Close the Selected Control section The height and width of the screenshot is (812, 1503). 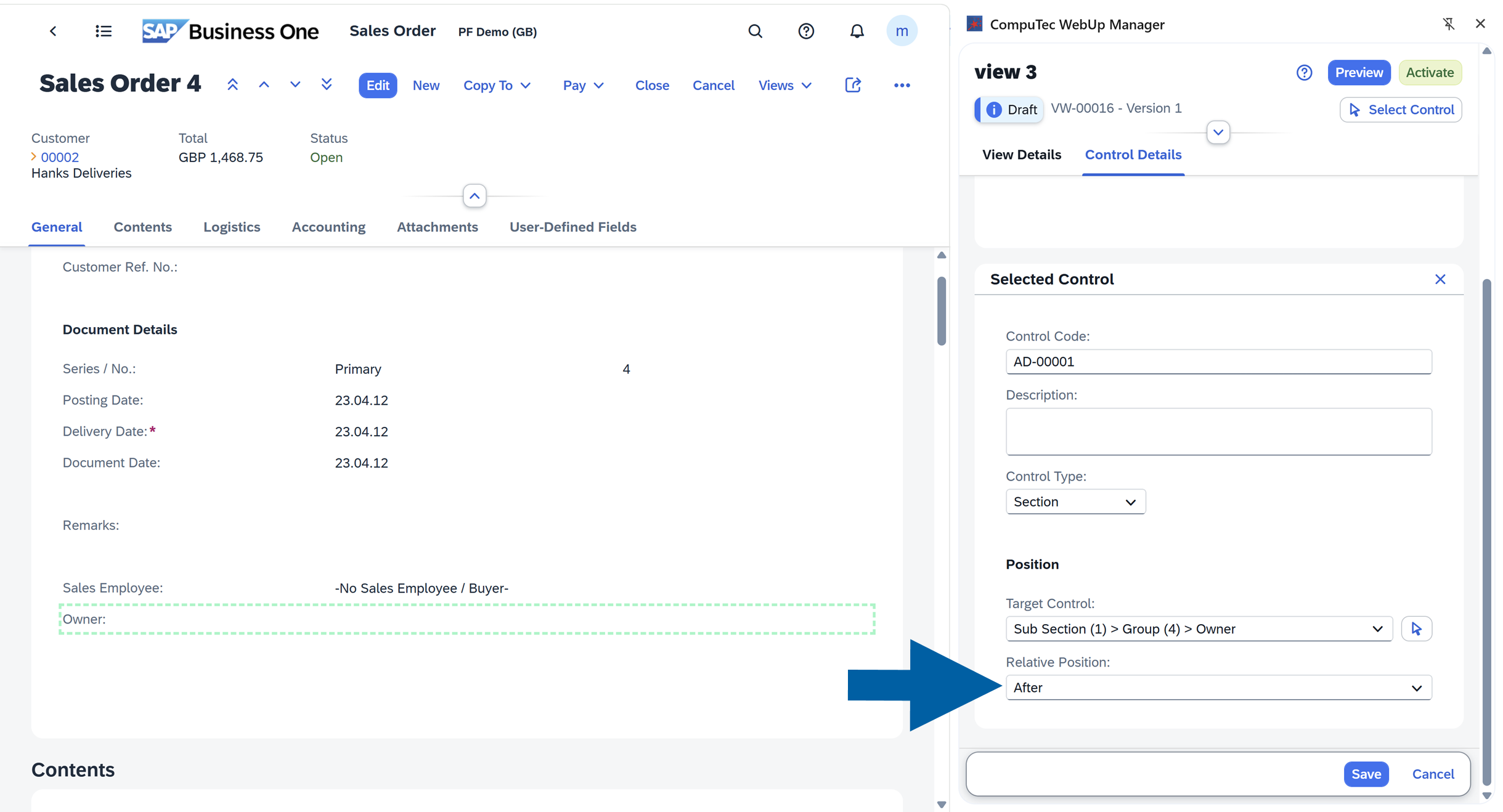(1440, 279)
